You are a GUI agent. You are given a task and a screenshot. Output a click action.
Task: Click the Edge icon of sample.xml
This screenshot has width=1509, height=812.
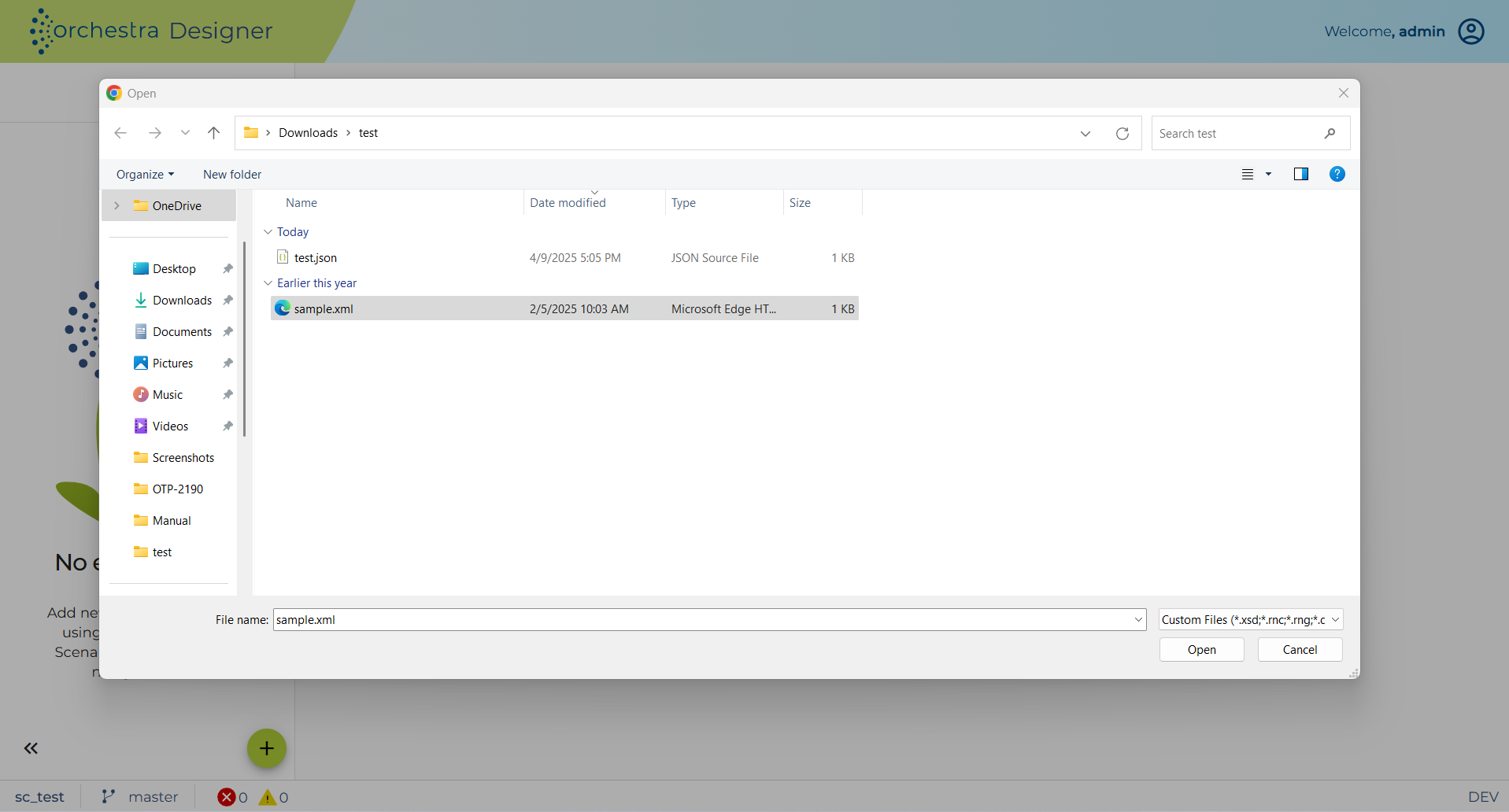tap(283, 308)
